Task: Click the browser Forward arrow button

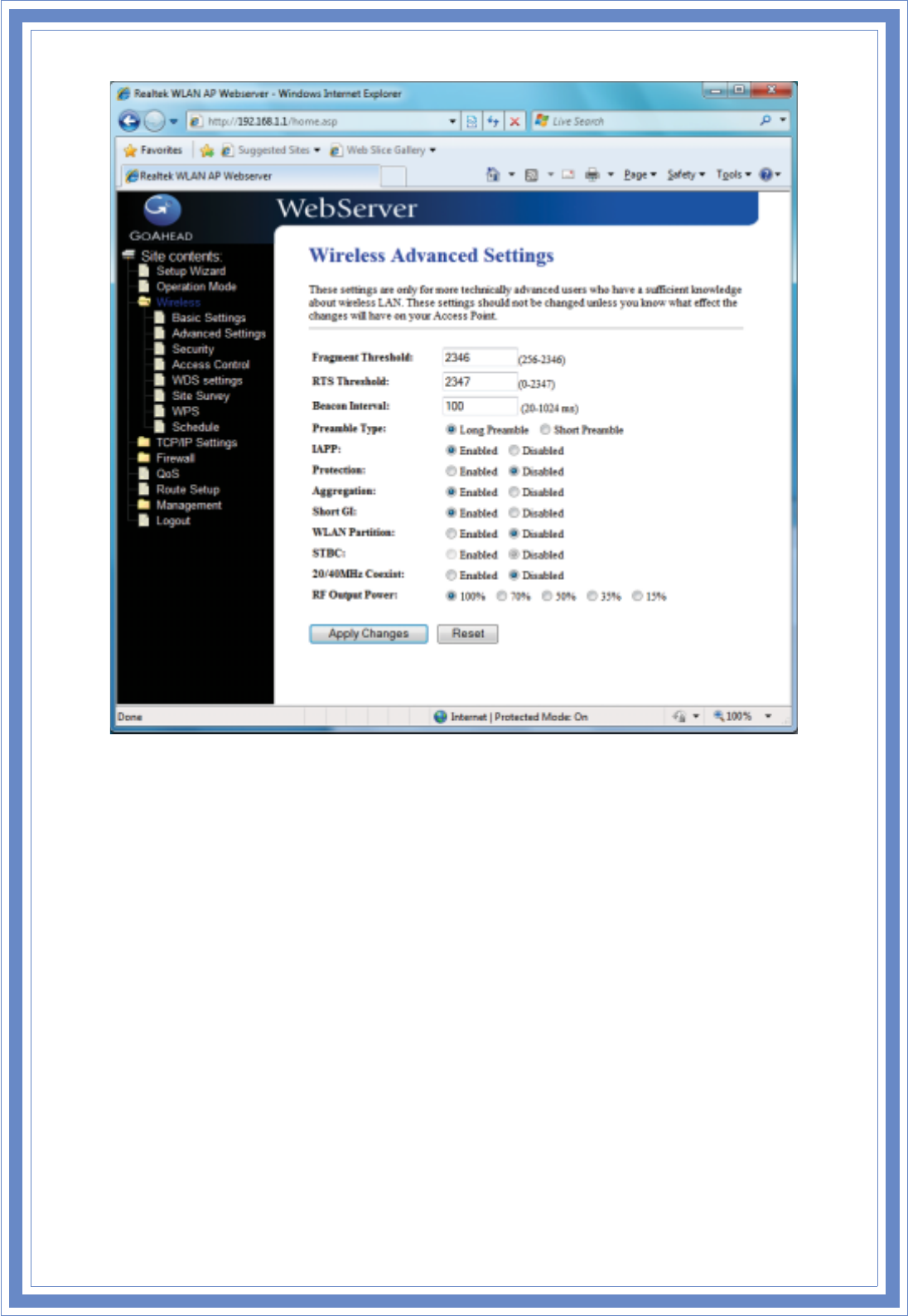Action: 154,121
